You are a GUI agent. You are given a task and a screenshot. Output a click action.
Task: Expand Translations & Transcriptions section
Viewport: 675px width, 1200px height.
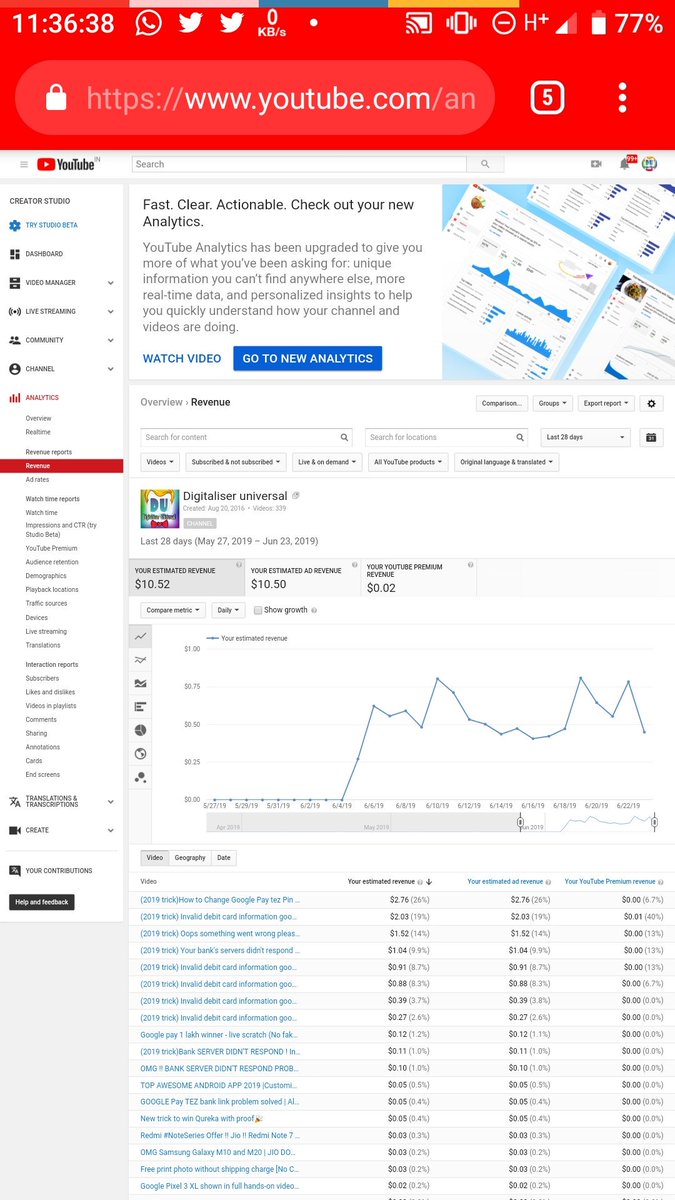tap(110, 802)
